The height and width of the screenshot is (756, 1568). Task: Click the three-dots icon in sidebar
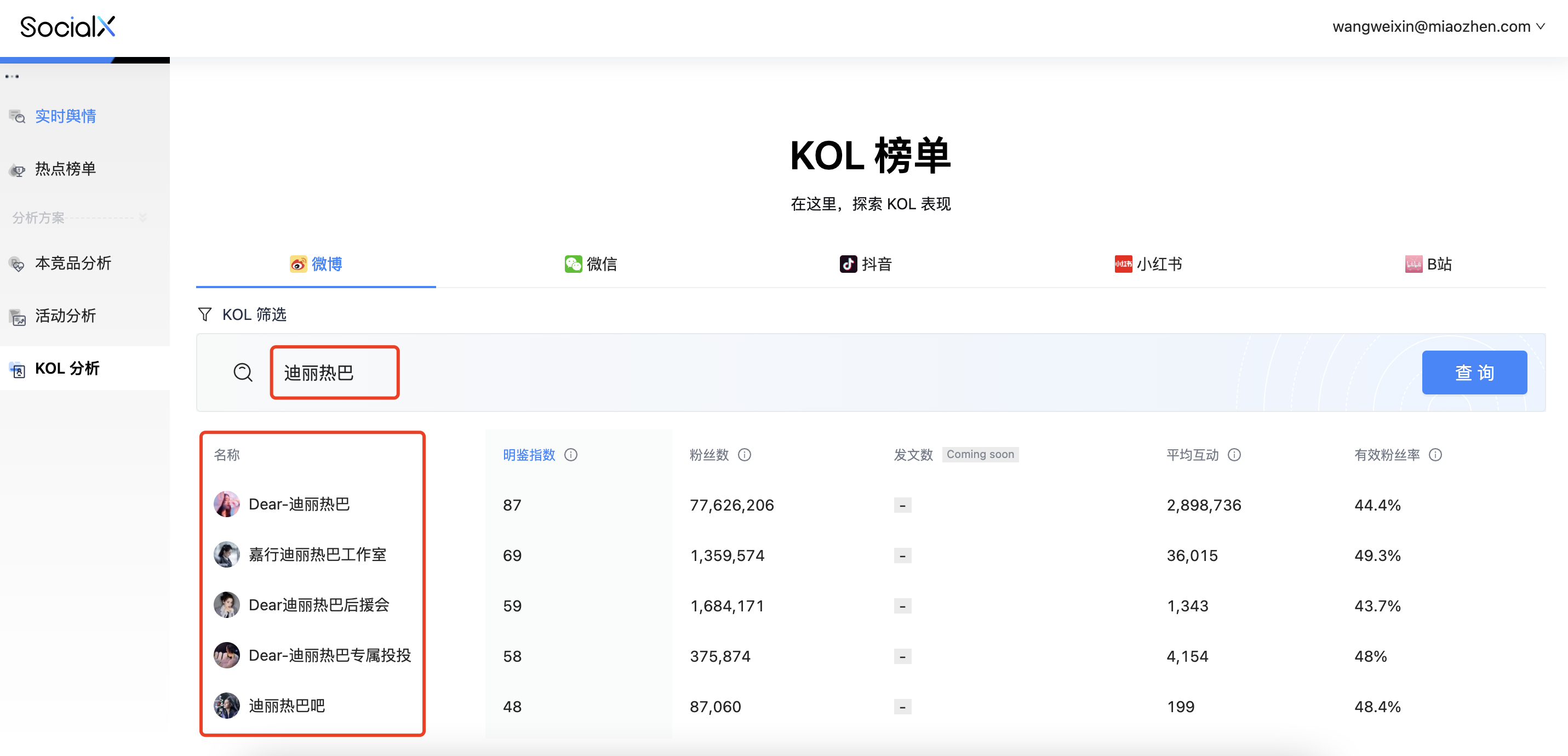point(12,77)
